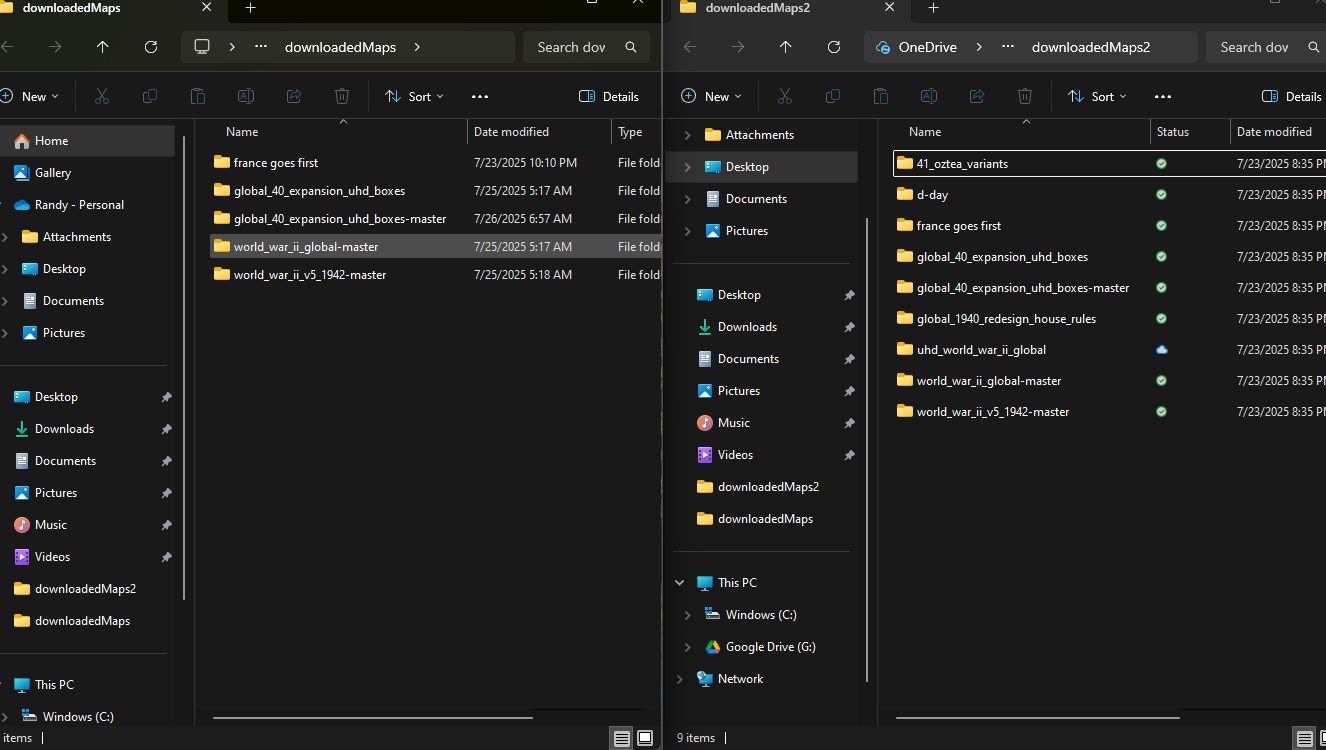The height and width of the screenshot is (750, 1326).
Task: Open new tab in downloadedMaps2 window
Action: tap(933, 8)
